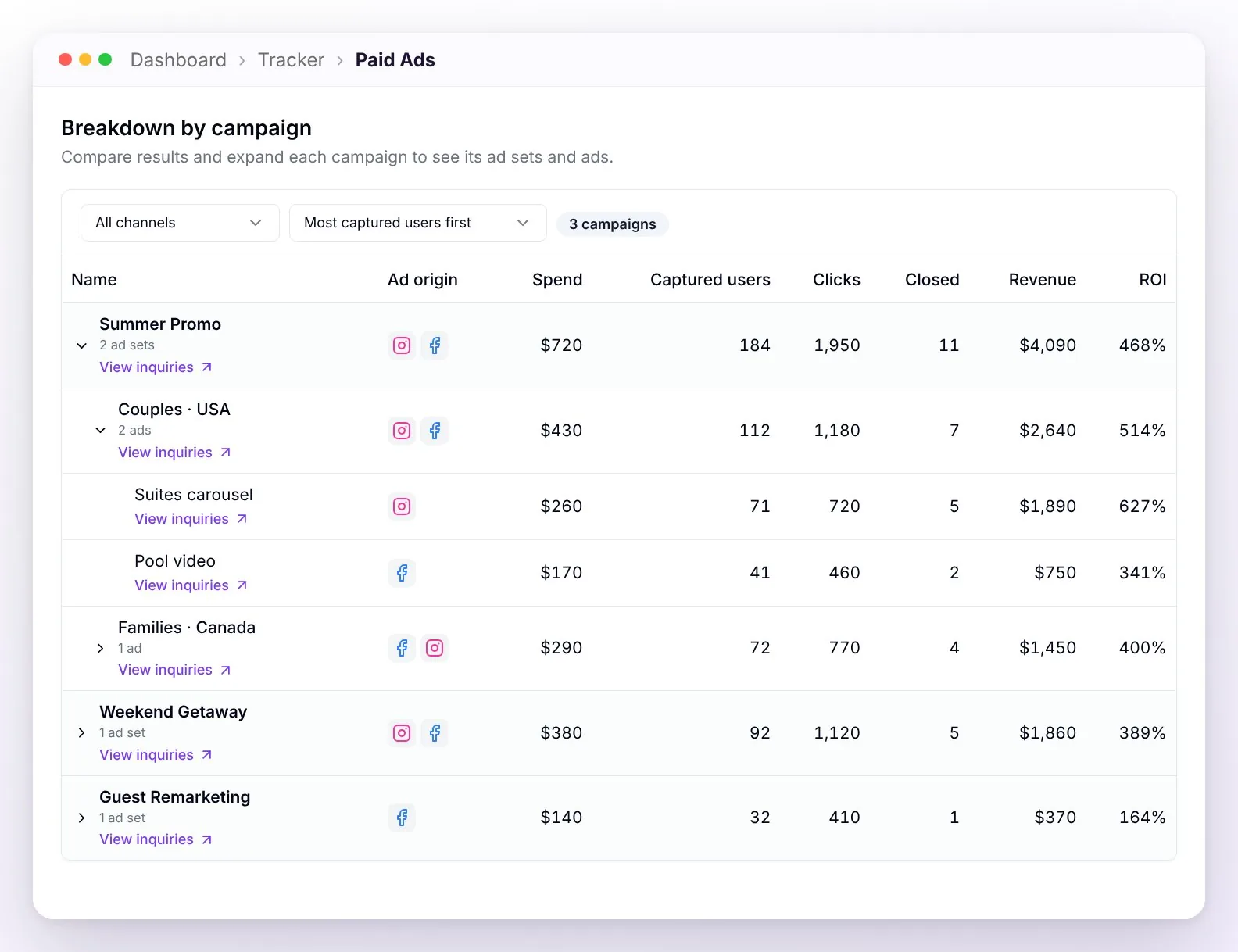View inquiries for Couples · USA
Viewport: 1238px width, 952px height.
(x=174, y=453)
